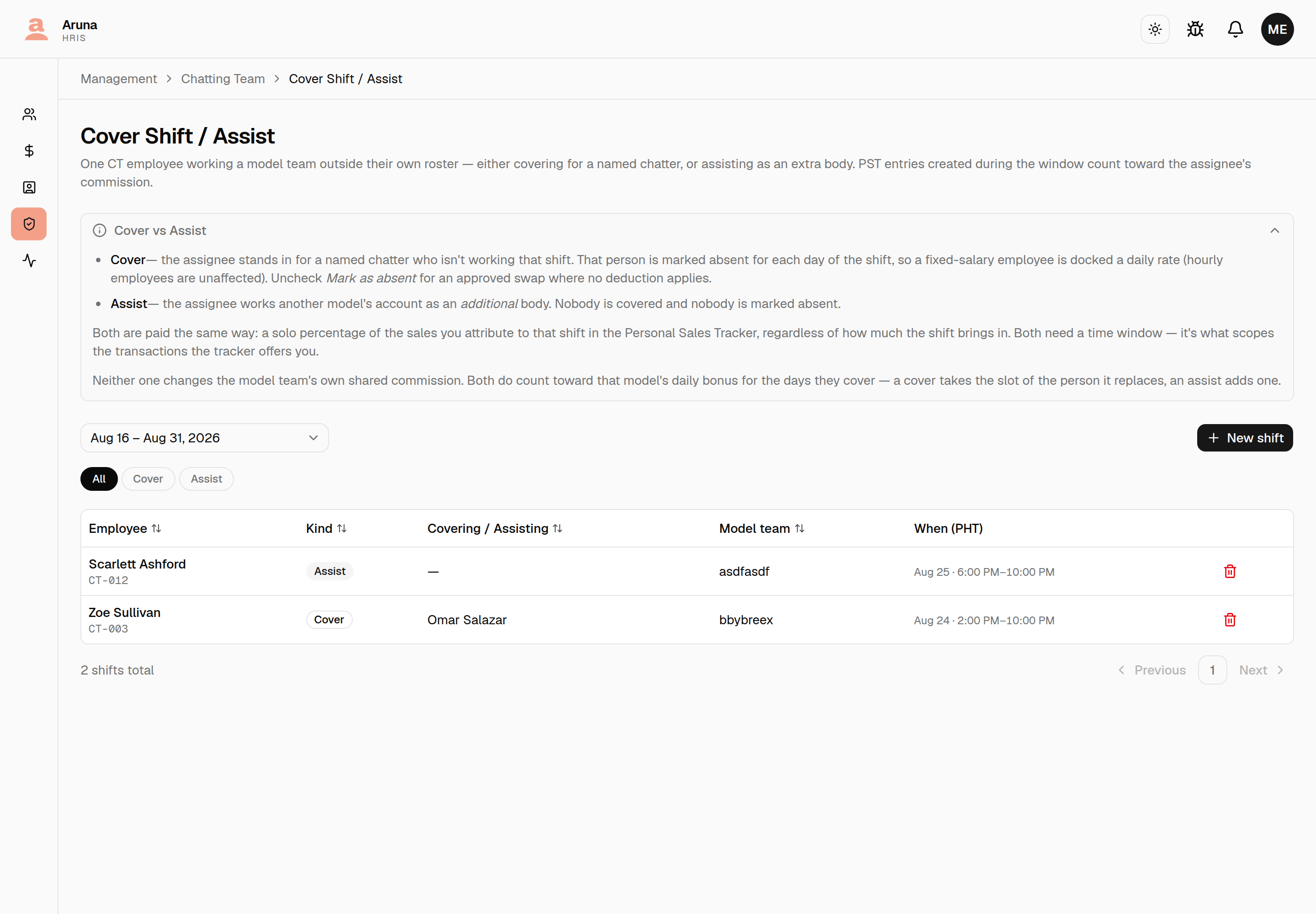
Task: Click the Aruna logo icon
Action: click(36, 29)
